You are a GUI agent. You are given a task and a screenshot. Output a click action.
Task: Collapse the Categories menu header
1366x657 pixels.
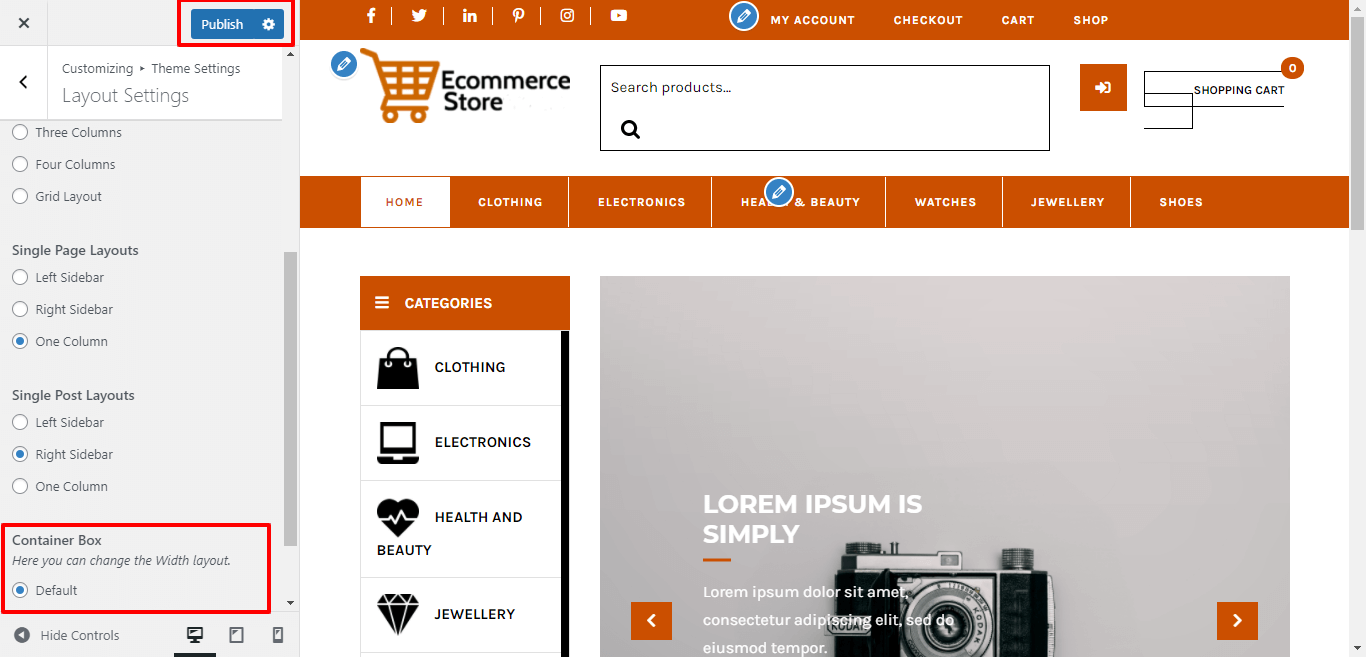(465, 303)
